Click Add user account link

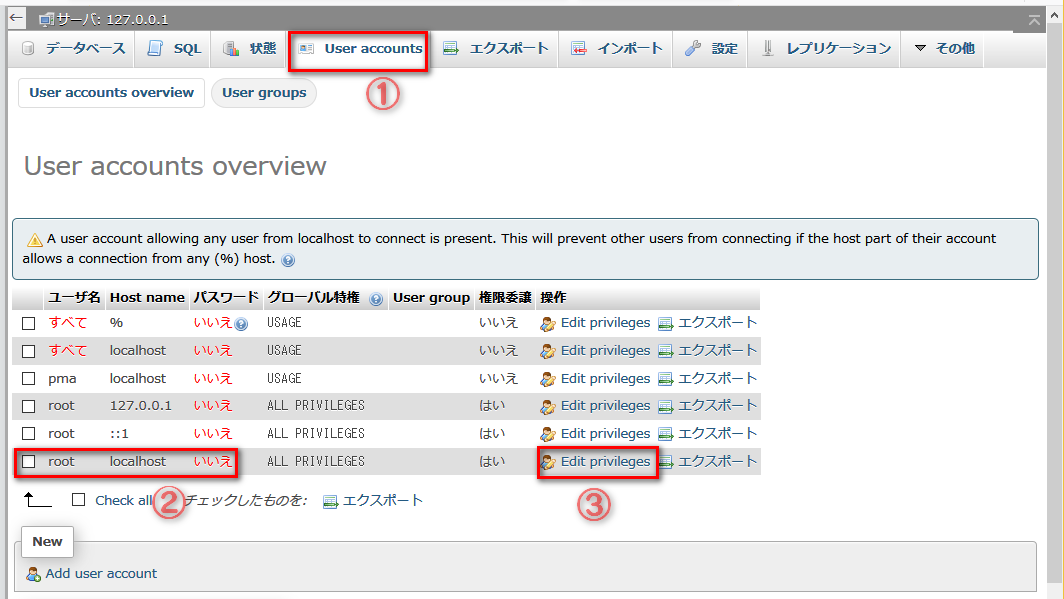101,574
